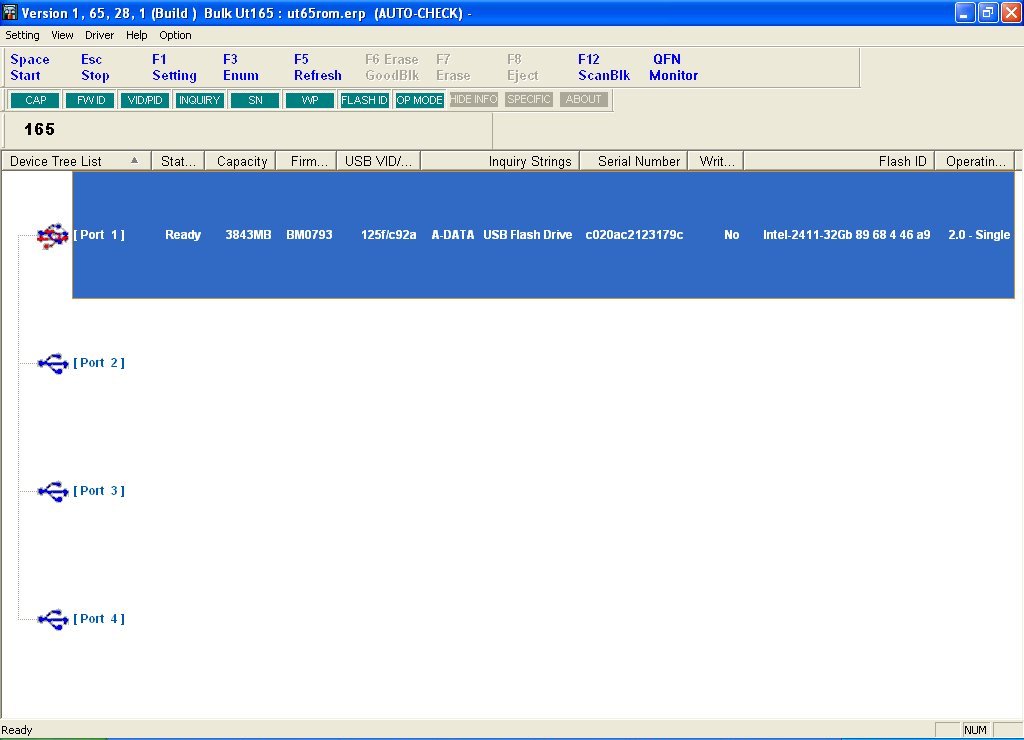The height and width of the screenshot is (740, 1024).
Task: Click F5 Refresh
Action: coord(317,67)
